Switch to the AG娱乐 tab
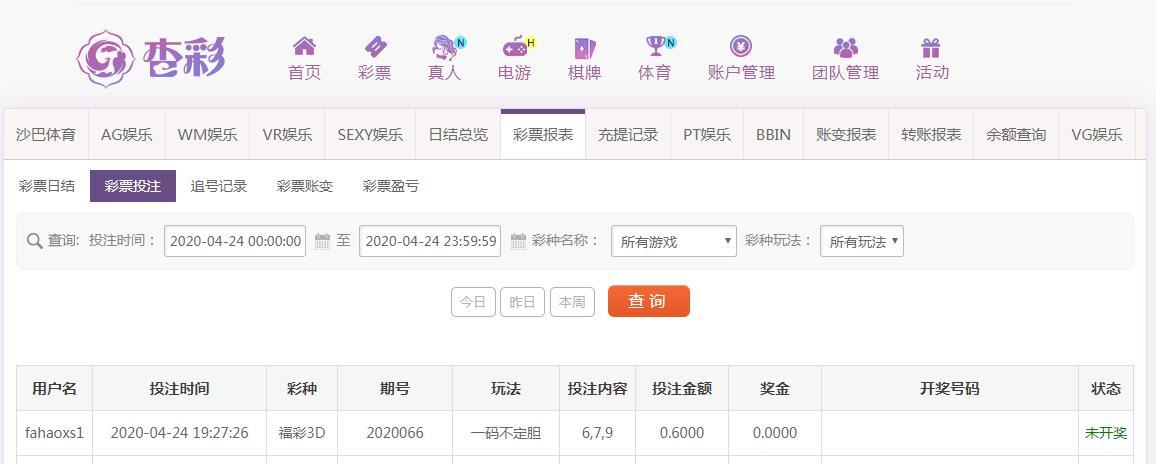This screenshot has height=464, width=1156. (127, 135)
